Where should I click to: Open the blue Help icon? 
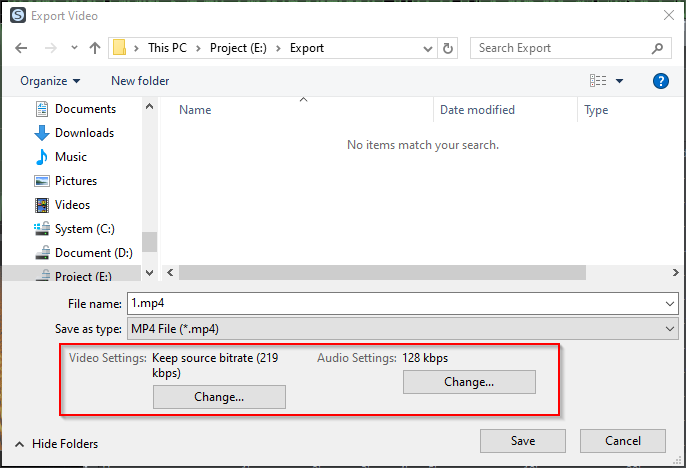click(x=661, y=81)
